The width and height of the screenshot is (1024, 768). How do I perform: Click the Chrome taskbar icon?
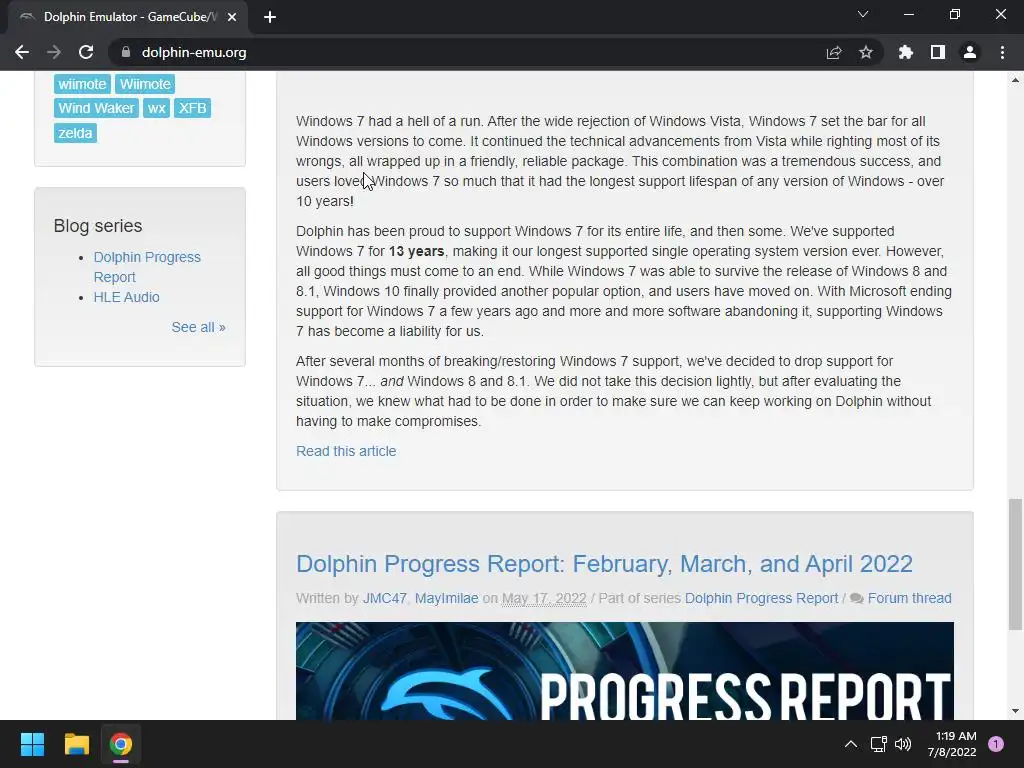pyautogui.click(x=121, y=744)
